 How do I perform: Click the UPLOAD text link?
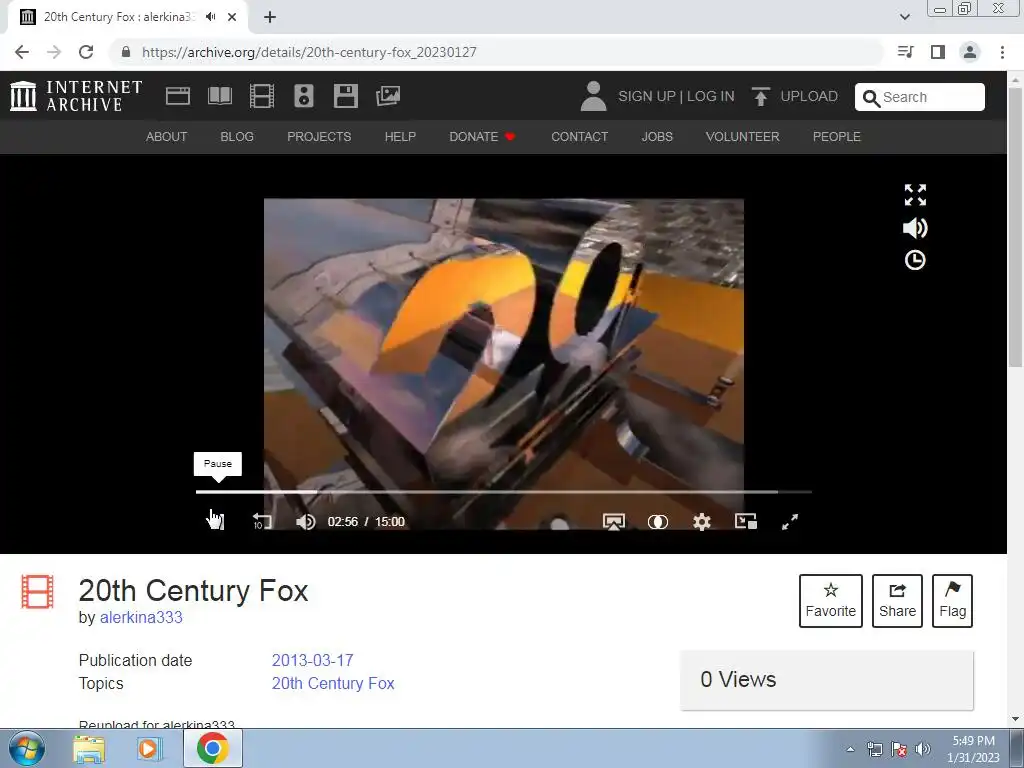click(x=808, y=96)
